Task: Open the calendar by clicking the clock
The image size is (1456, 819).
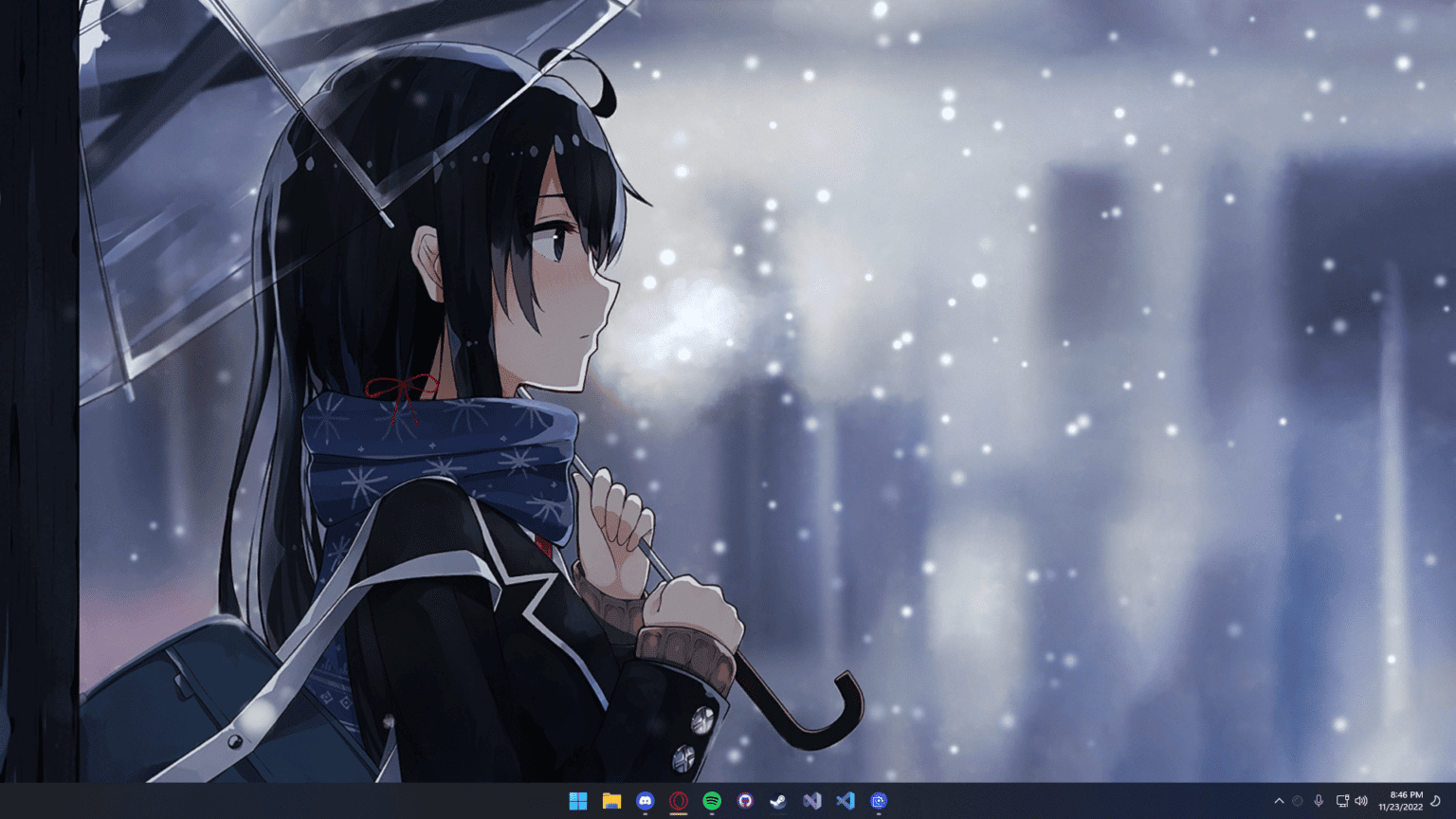Action: (1401, 794)
